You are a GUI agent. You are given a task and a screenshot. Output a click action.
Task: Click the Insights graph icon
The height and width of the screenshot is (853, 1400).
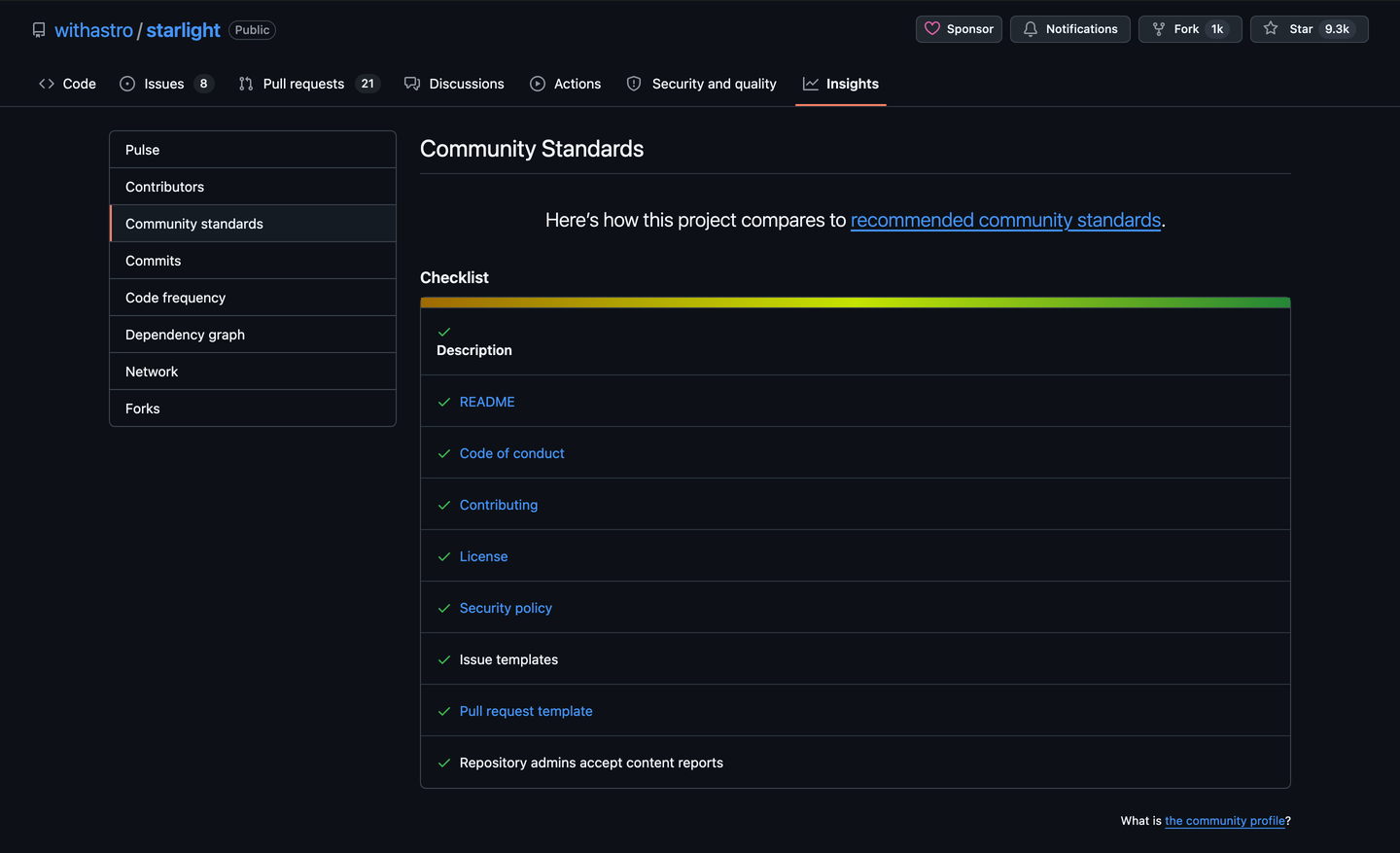coord(811,84)
